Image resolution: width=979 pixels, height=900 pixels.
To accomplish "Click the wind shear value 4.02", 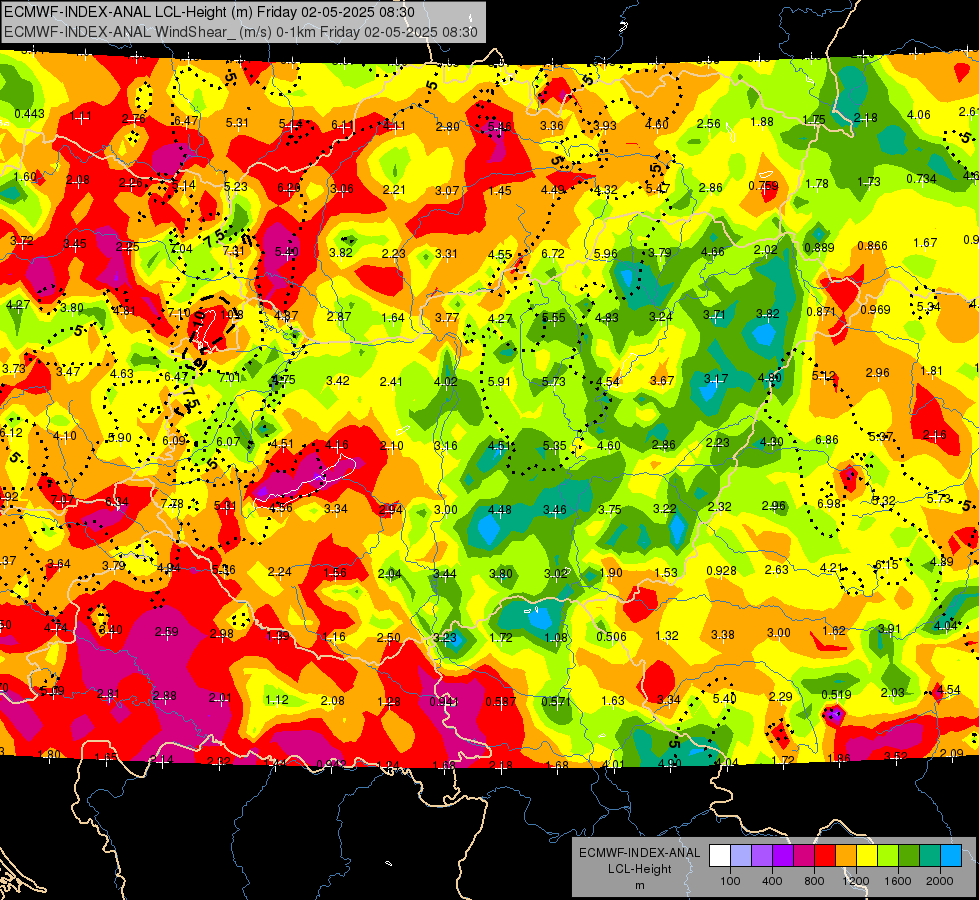I will tap(446, 382).
